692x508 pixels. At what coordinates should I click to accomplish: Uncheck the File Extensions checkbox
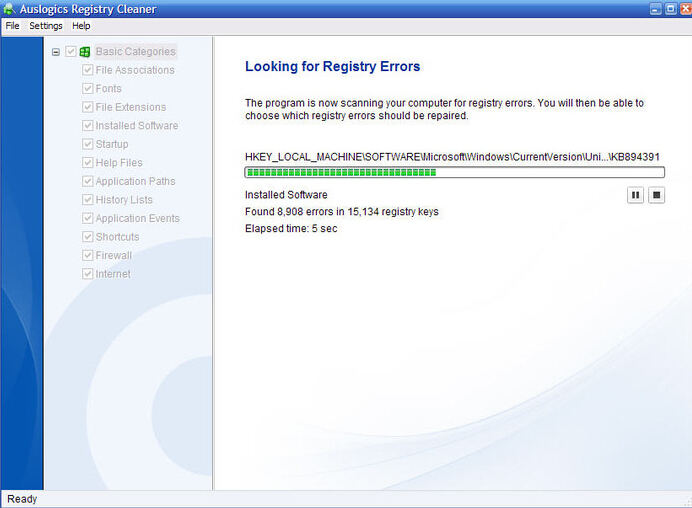point(87,107)
